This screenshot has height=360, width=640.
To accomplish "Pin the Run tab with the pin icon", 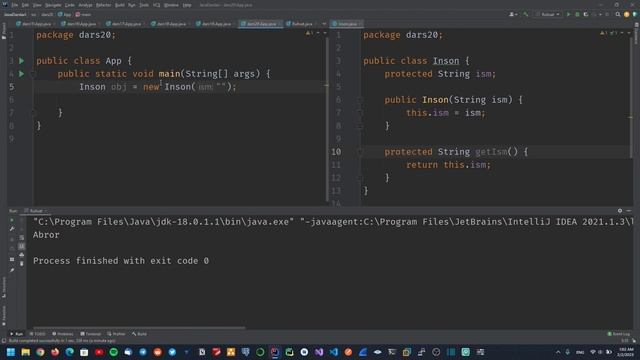I will [12, 270].
